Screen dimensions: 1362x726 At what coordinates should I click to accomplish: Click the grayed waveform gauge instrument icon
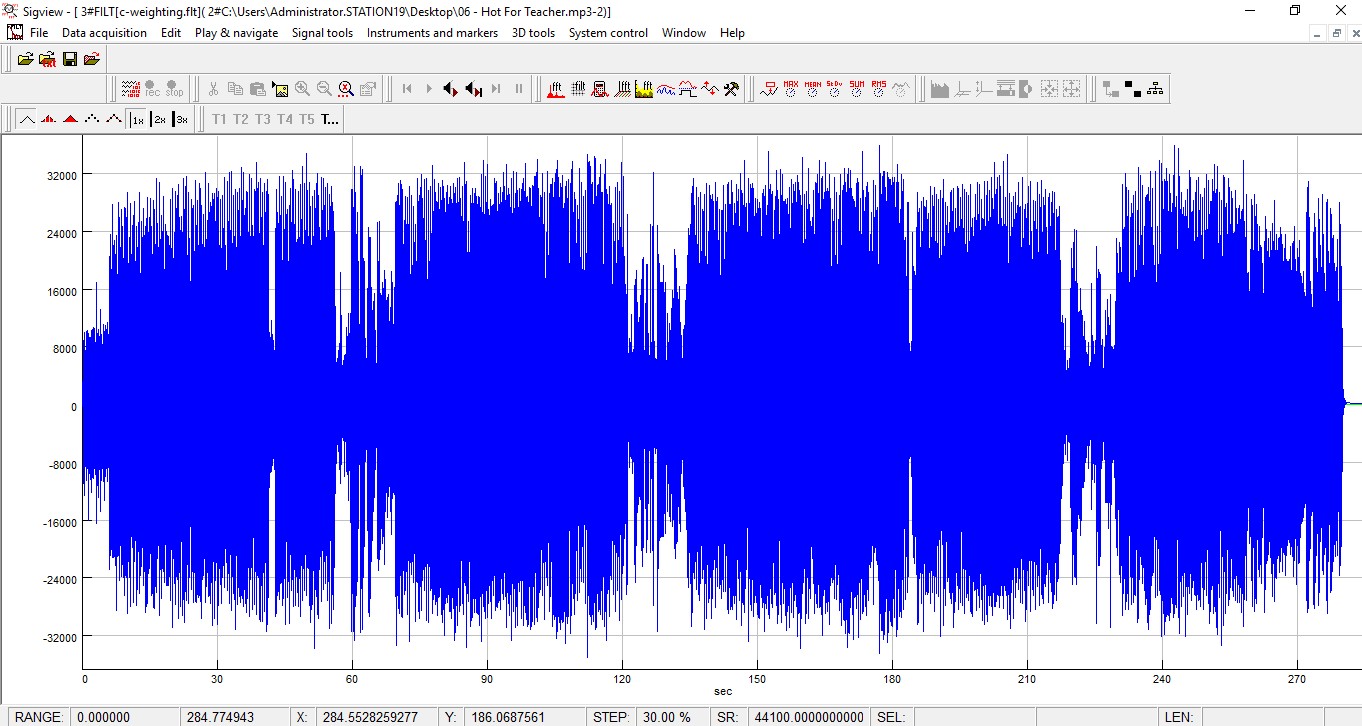pos(901,89)
